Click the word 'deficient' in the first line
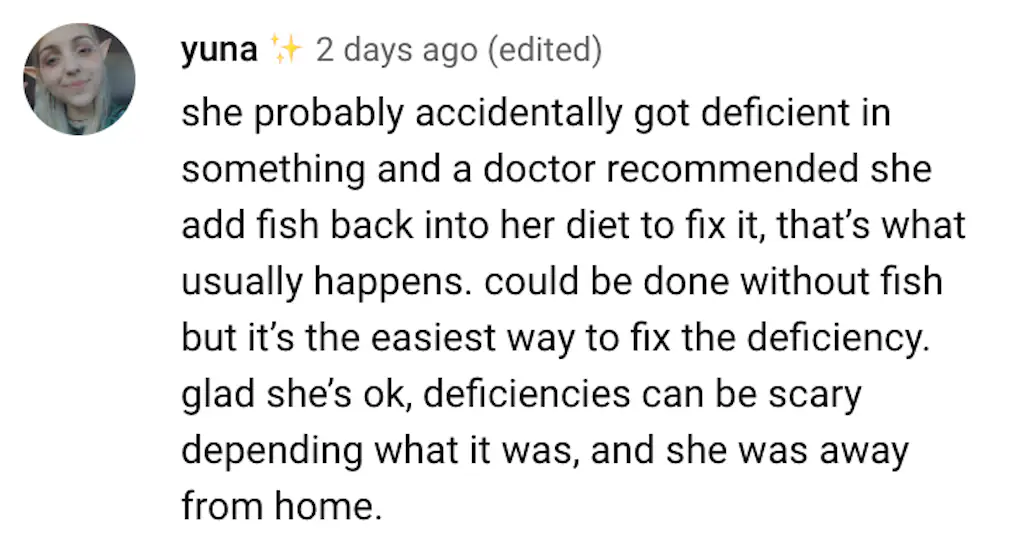 pos(764,114)
